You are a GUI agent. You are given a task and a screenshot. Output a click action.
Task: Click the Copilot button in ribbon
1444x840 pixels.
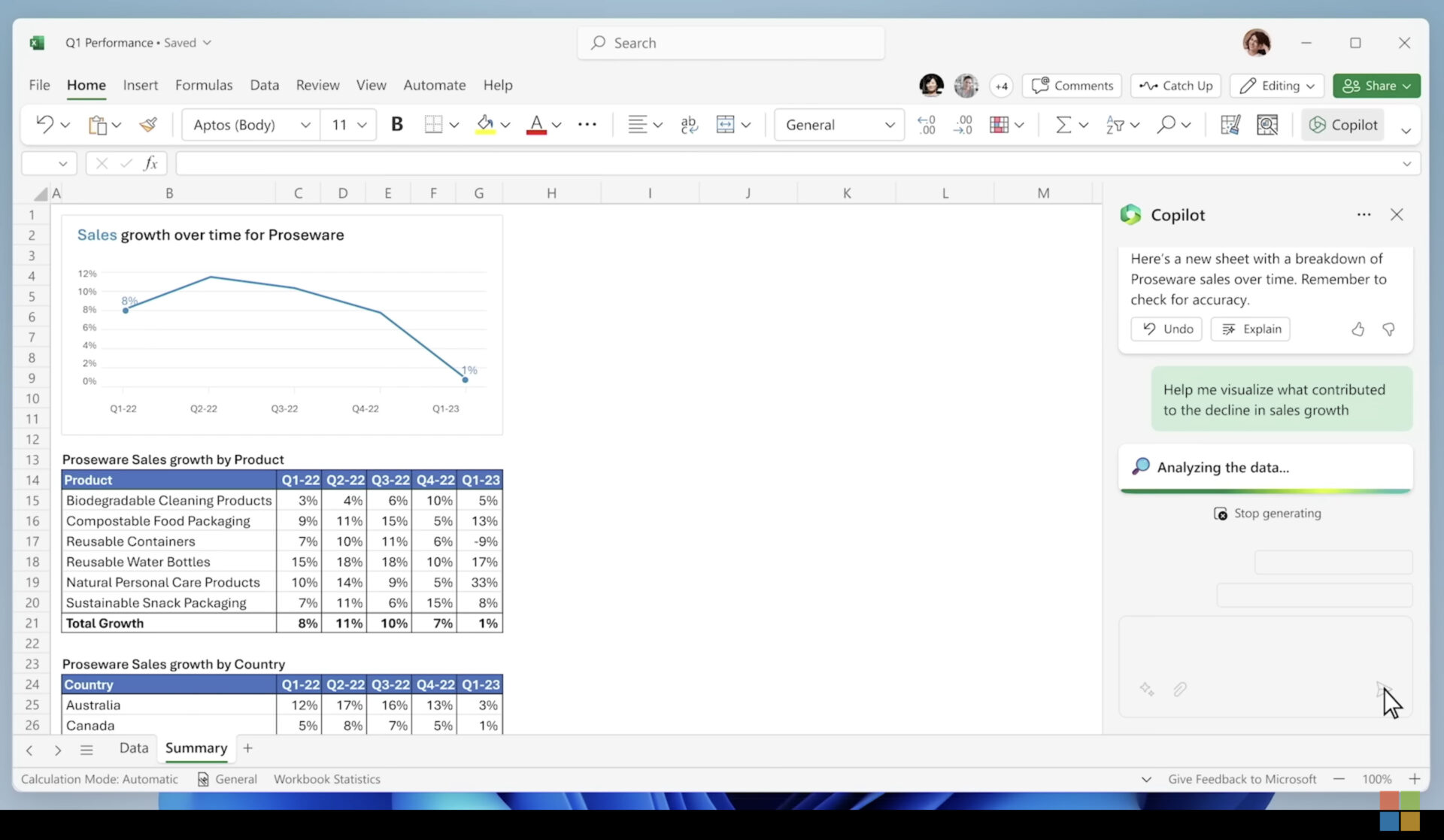pos(1343,125)
